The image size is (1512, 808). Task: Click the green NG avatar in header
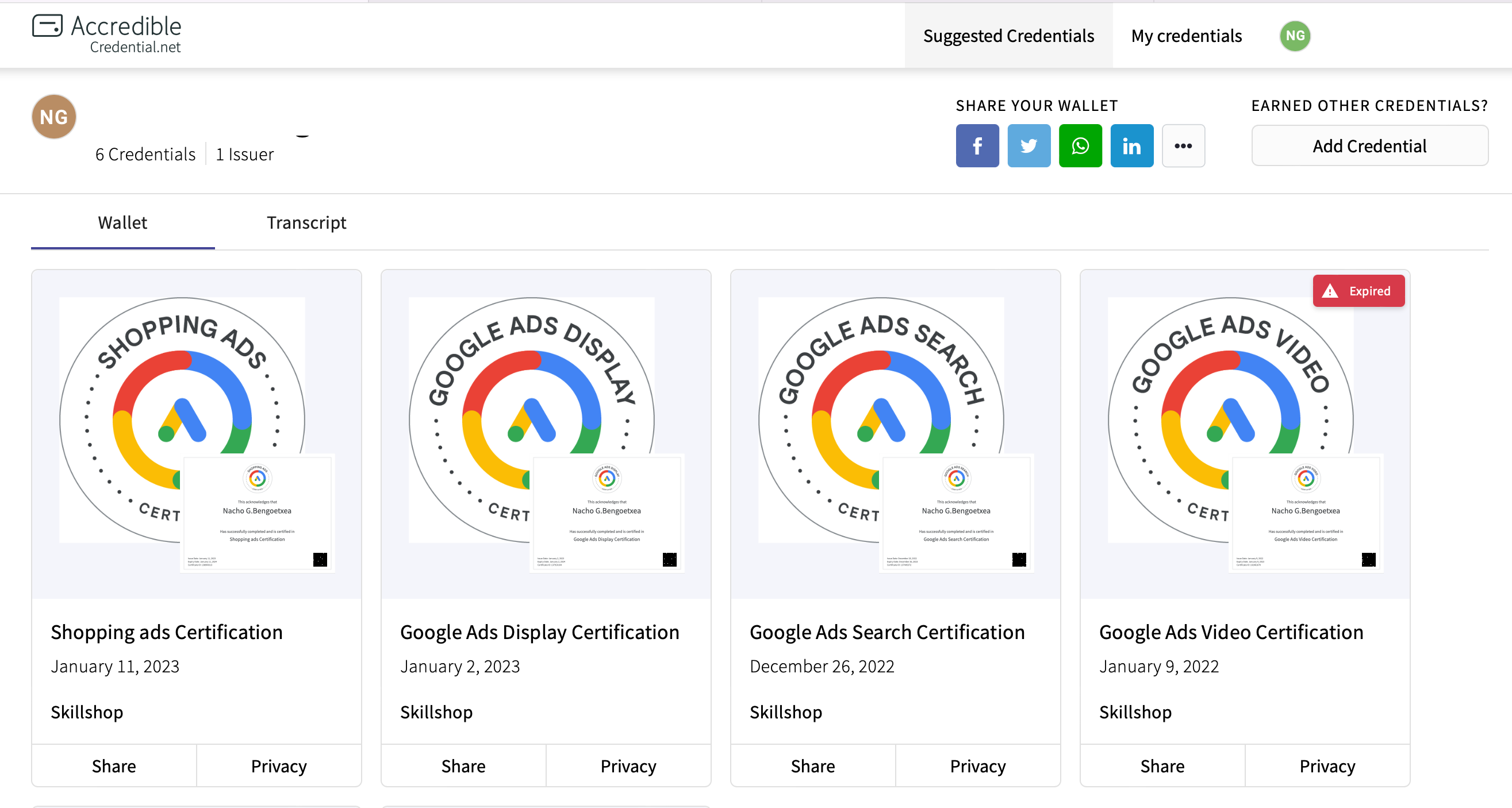pos(1295,36)
